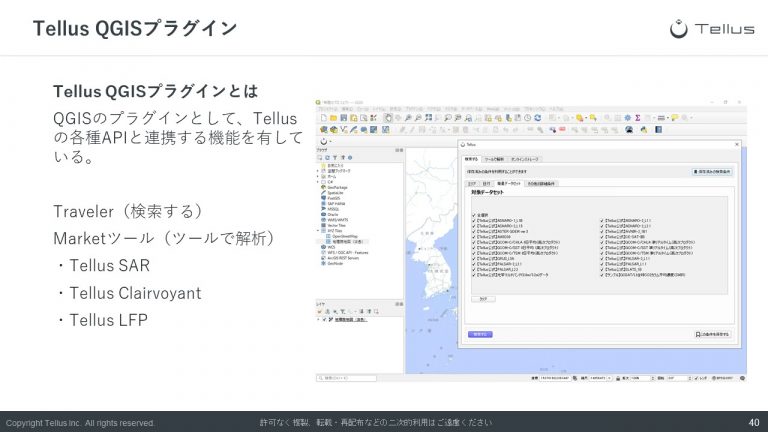Toggle the Map Tips speech bubble icon

(674, 118)
